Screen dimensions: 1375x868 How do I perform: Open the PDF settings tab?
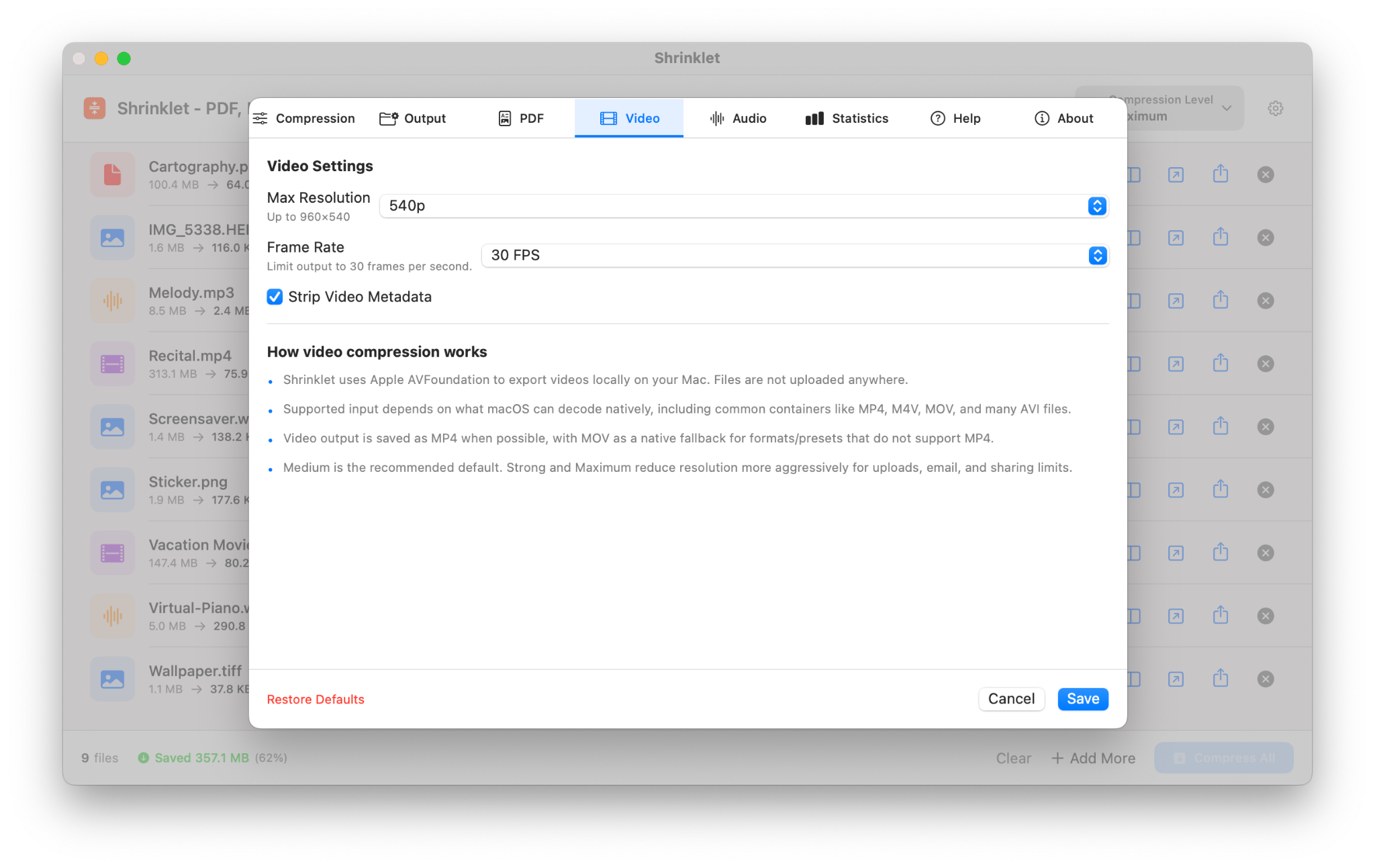521,118
